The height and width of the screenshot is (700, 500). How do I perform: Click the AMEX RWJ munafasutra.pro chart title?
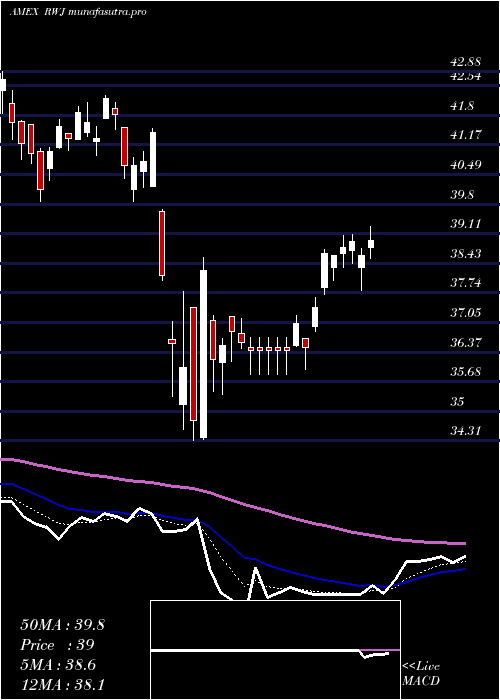click(78, 12)
